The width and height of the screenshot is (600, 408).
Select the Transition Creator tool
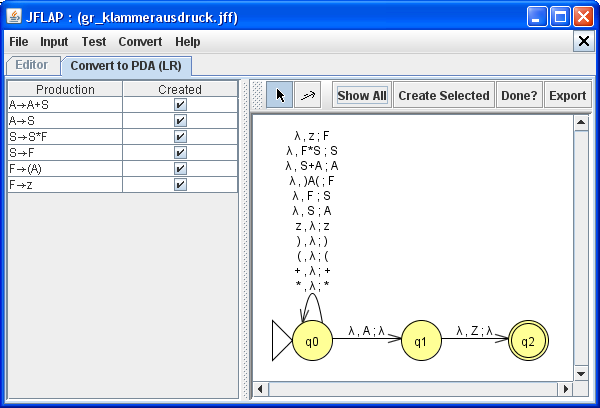(308, 95)
